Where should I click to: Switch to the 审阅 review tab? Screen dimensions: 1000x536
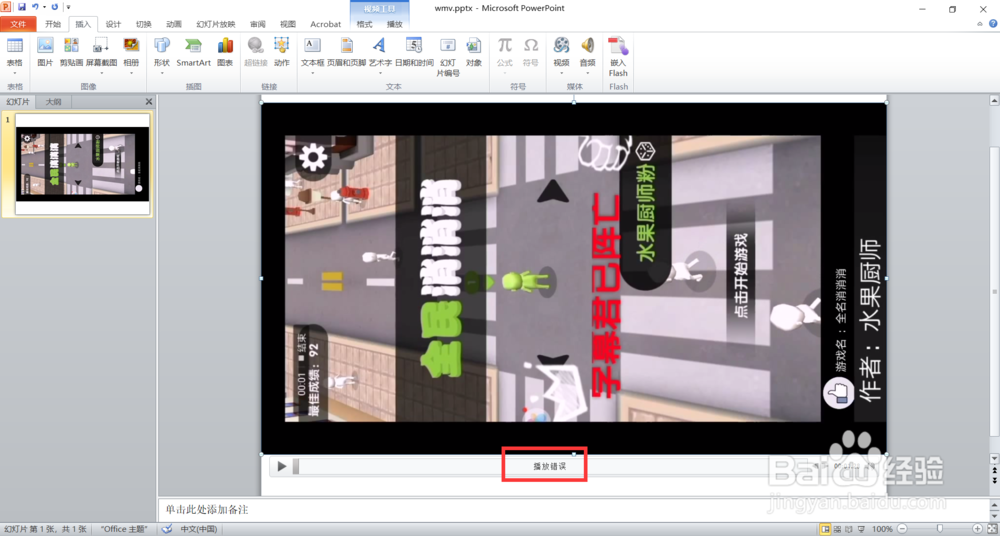[x=258, y=24]
